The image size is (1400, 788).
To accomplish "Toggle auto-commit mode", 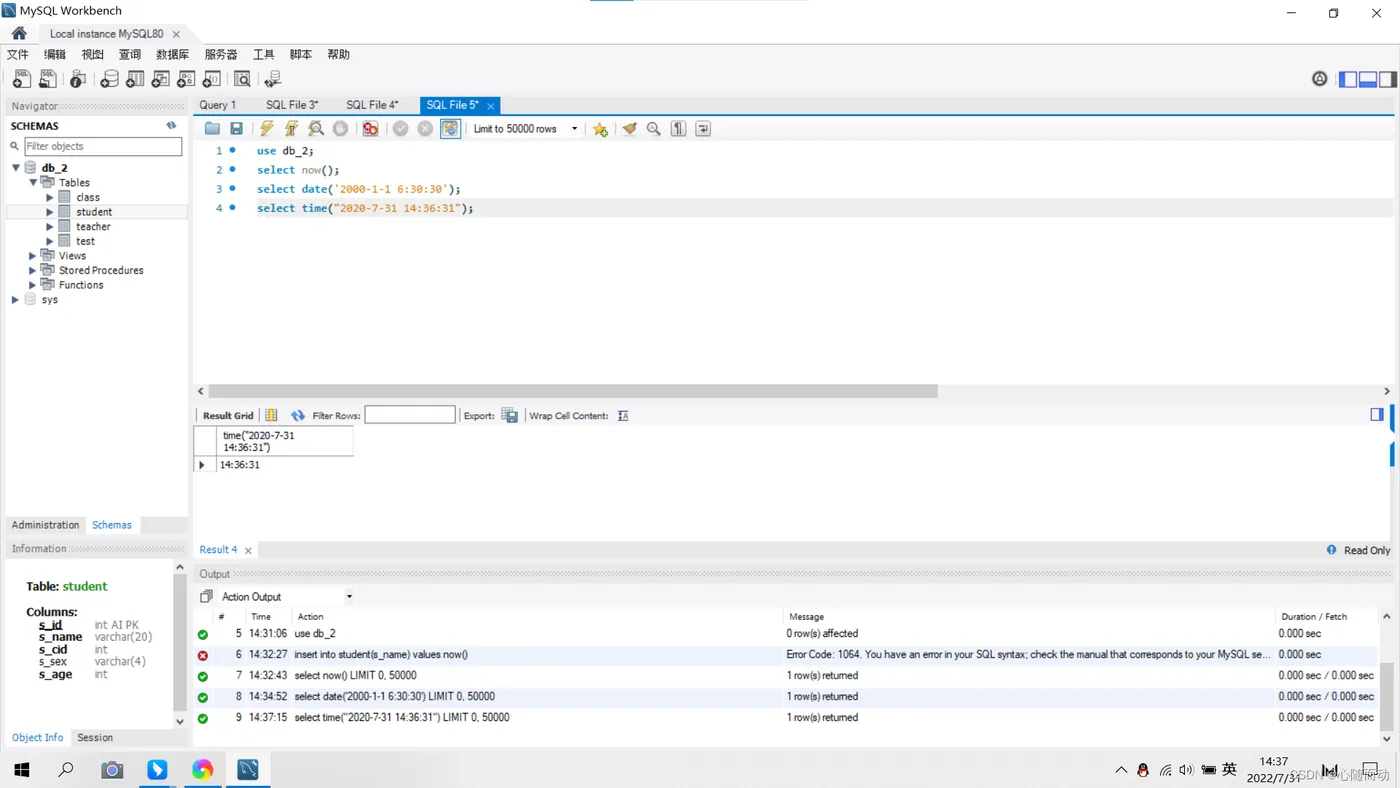I will (450, 129).
